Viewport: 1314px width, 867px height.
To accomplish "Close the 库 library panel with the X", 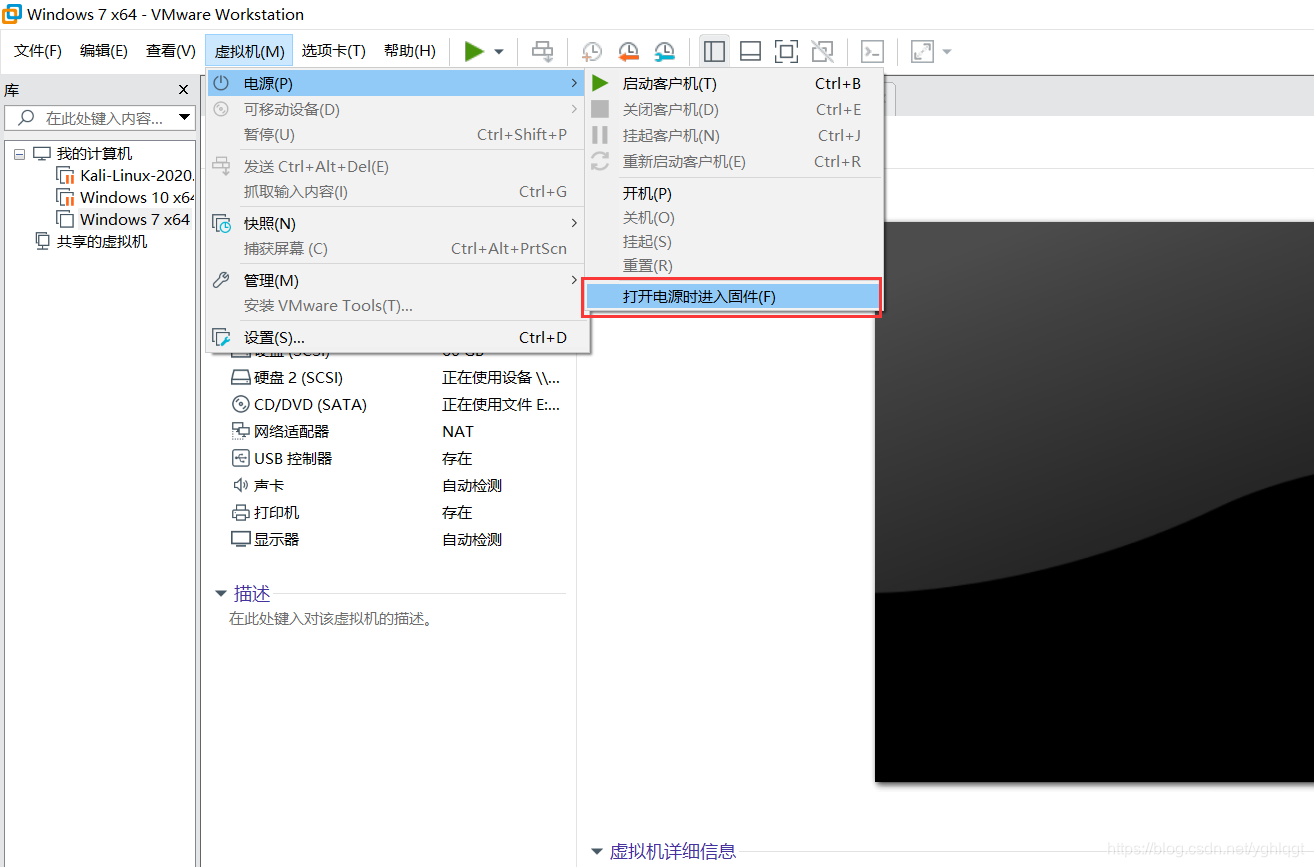I will click(x=183, y=90).
